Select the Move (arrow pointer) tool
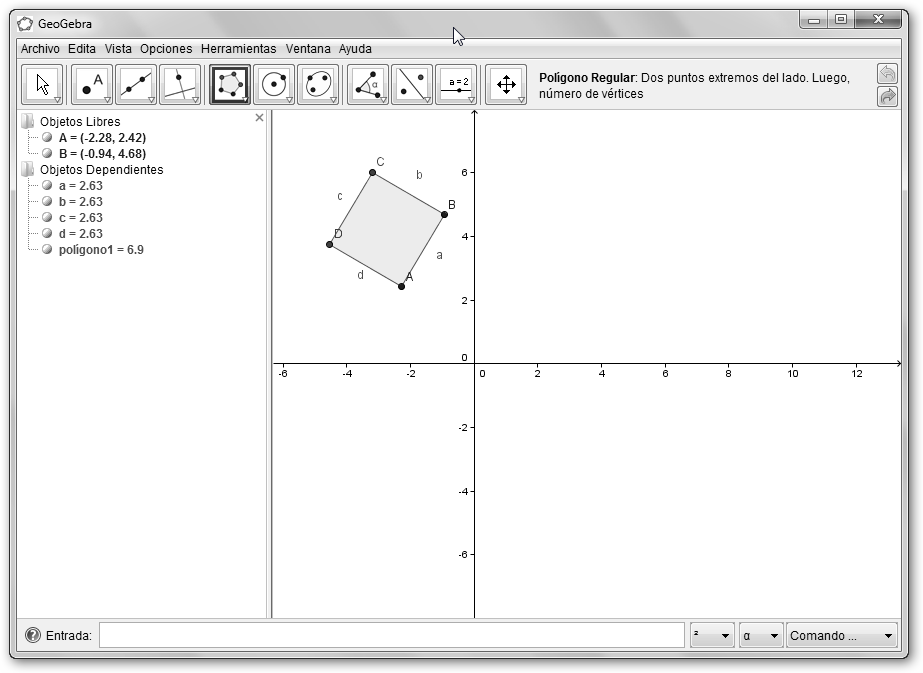The image size is (923, 673). tap(42, 85)
